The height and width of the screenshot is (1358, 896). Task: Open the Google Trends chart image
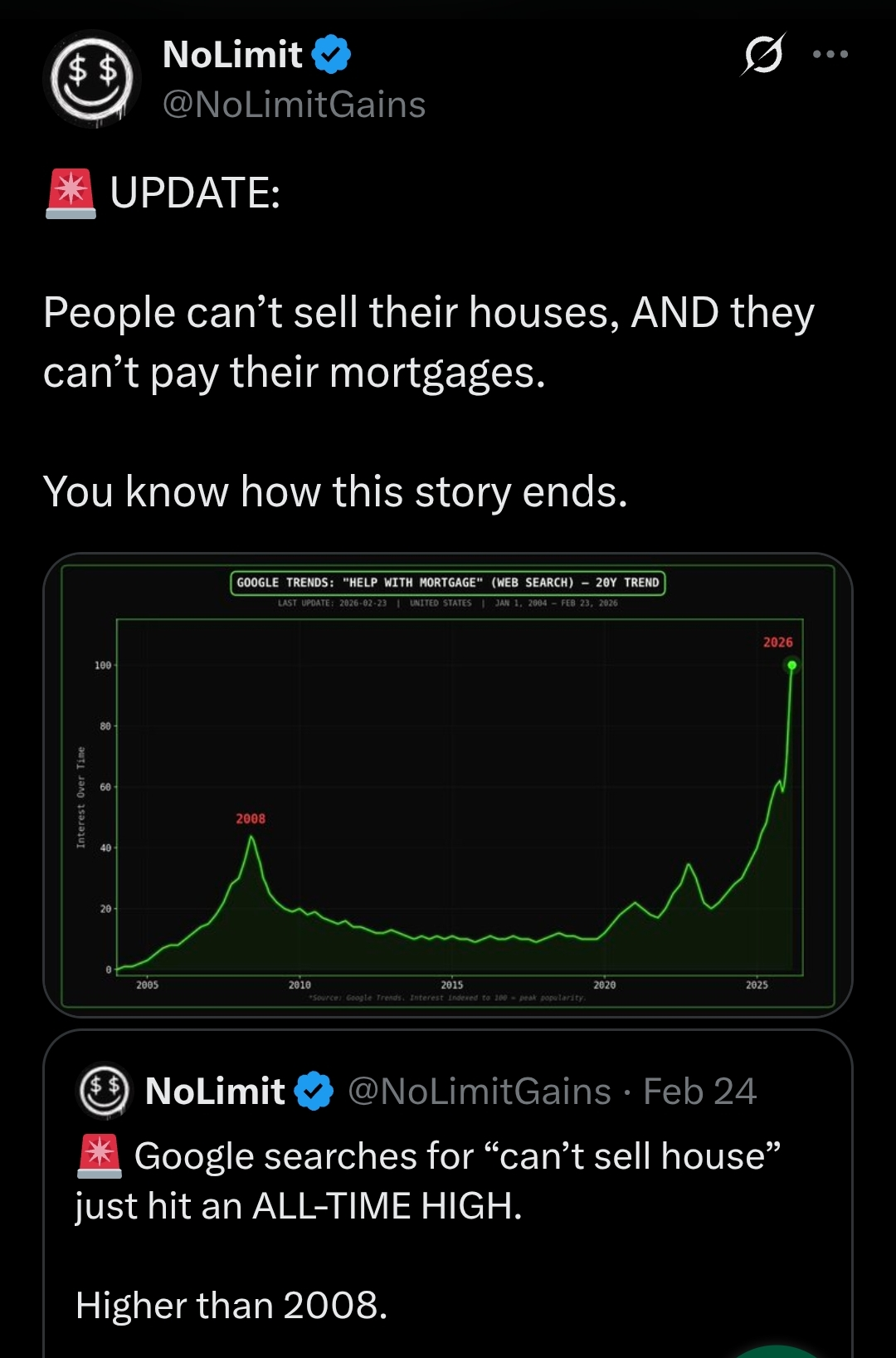[x=448, y=784]
